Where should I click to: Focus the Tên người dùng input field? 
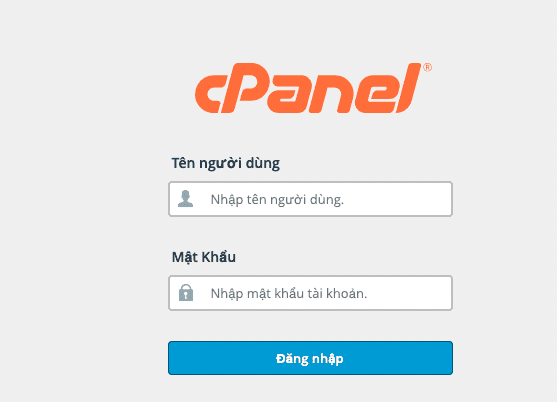[310, 199]
